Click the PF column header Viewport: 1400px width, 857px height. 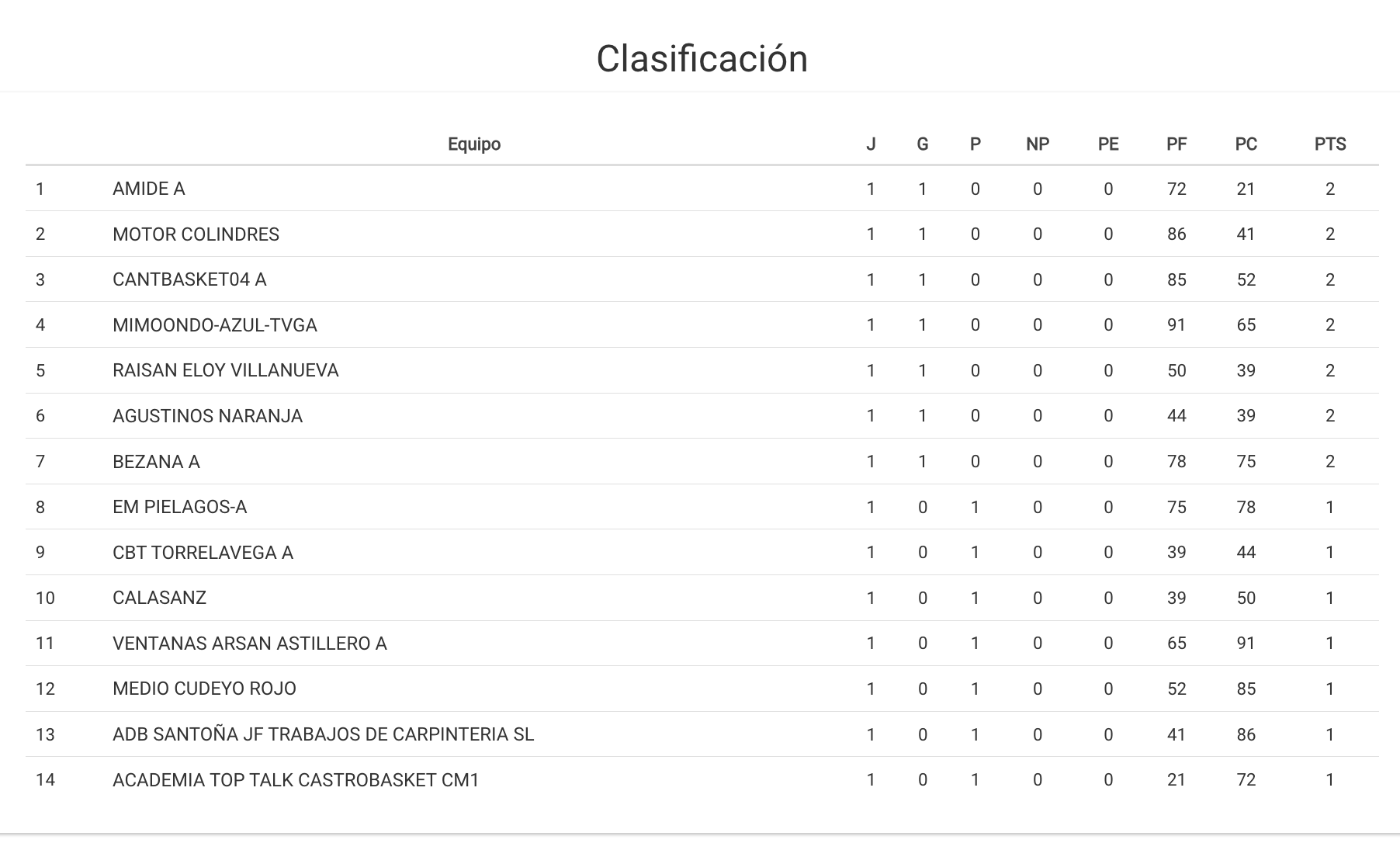pyautogui.click(x=1176, y=144)
